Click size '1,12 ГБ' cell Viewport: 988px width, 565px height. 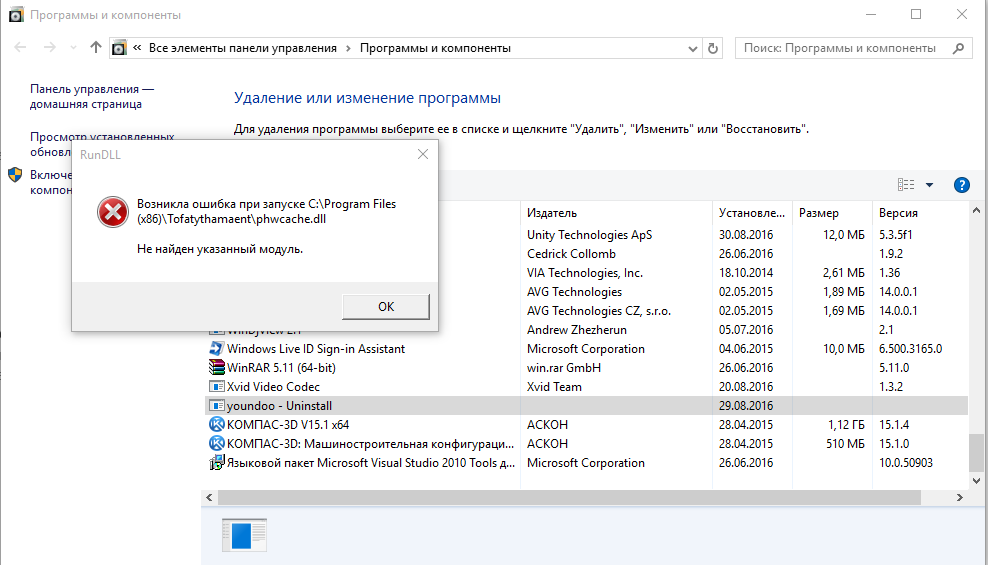pyautogui.click(x=846, y=425)
